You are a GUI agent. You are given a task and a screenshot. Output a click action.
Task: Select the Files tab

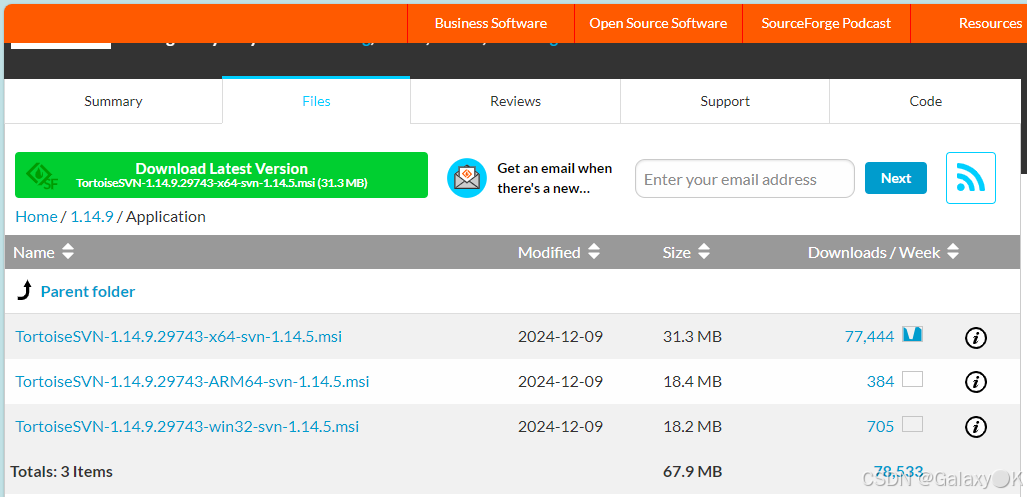click(316, 101)
